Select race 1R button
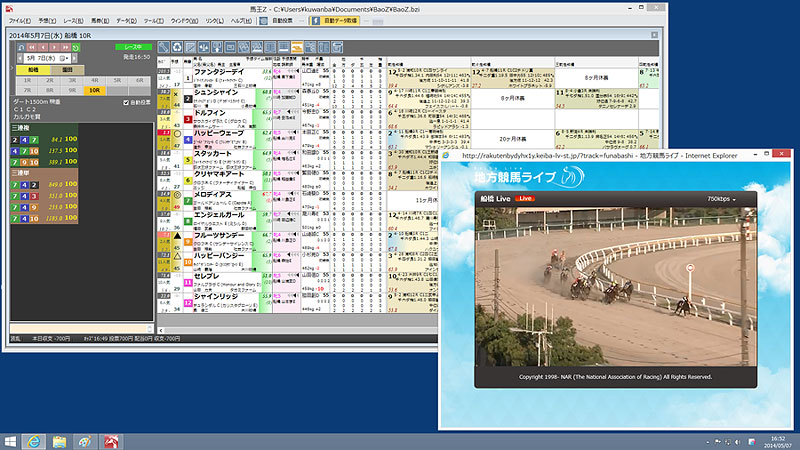 (x=28, y=81)
